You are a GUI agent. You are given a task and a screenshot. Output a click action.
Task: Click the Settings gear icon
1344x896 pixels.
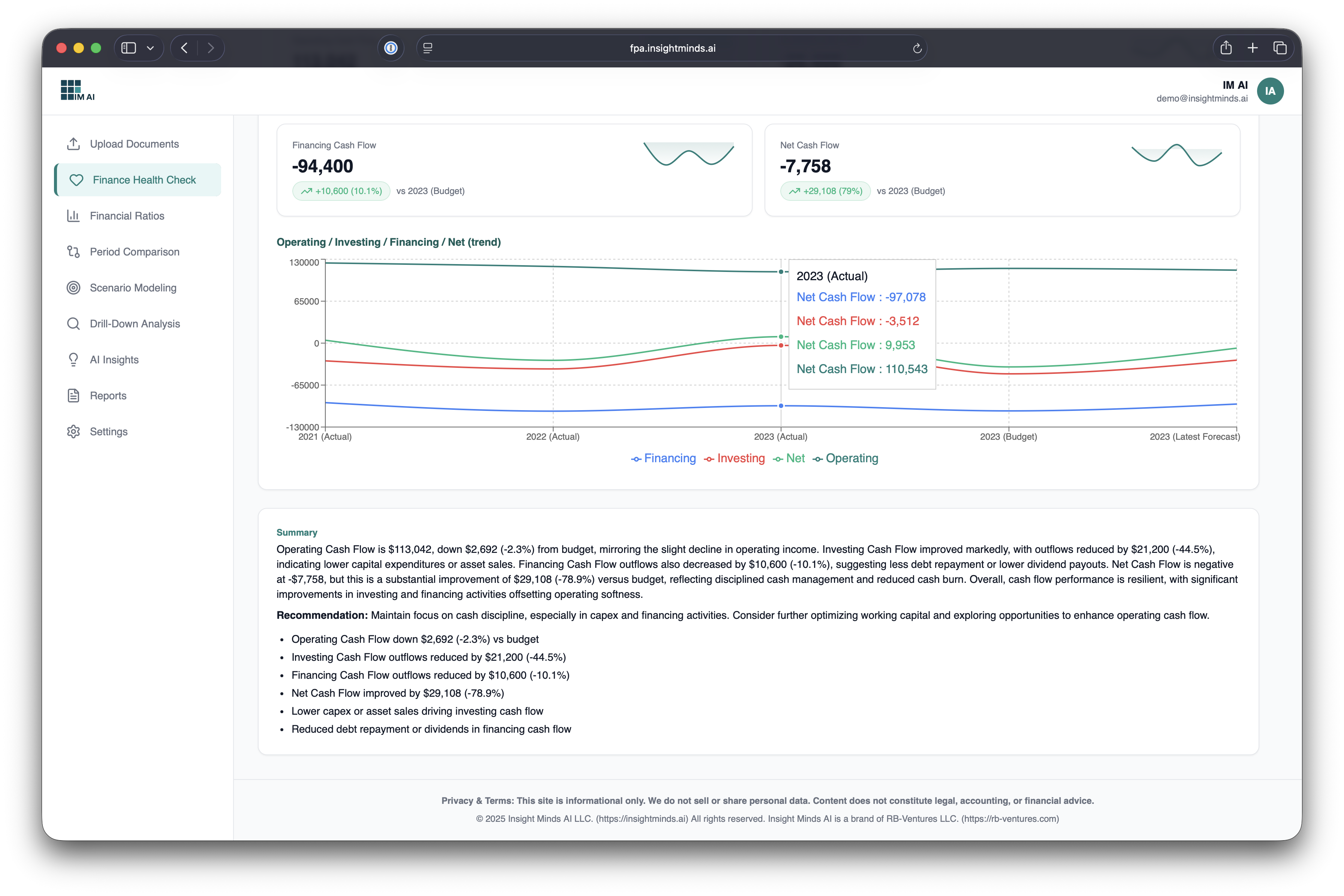click(x=73, y=432)
